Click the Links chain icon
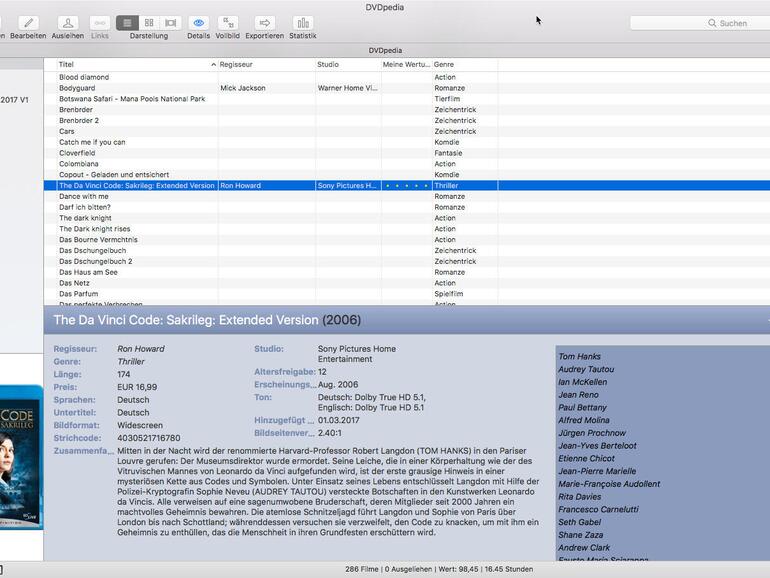The width and height of the screenshot is (770, 578). 100,23
